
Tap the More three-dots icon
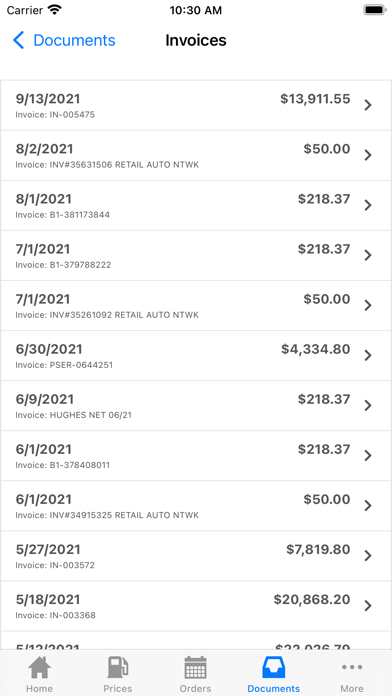352,667
